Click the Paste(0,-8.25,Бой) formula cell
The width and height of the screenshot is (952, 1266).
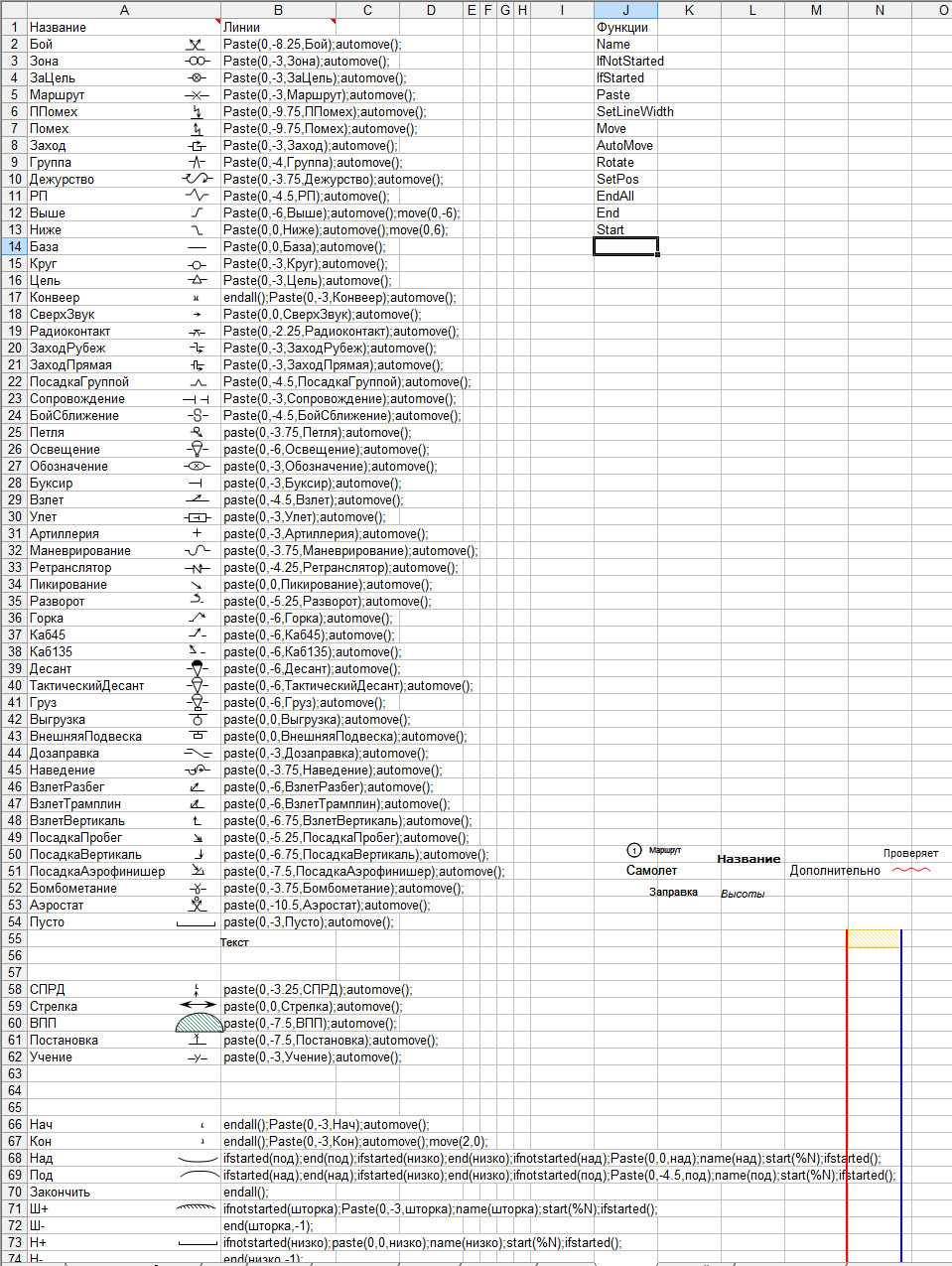click(278, 44)
